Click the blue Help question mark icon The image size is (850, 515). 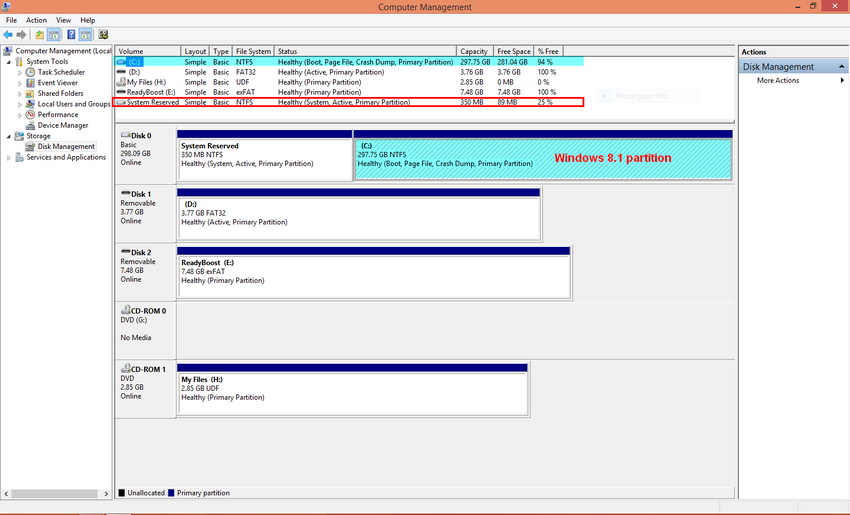tap(71, 35)
